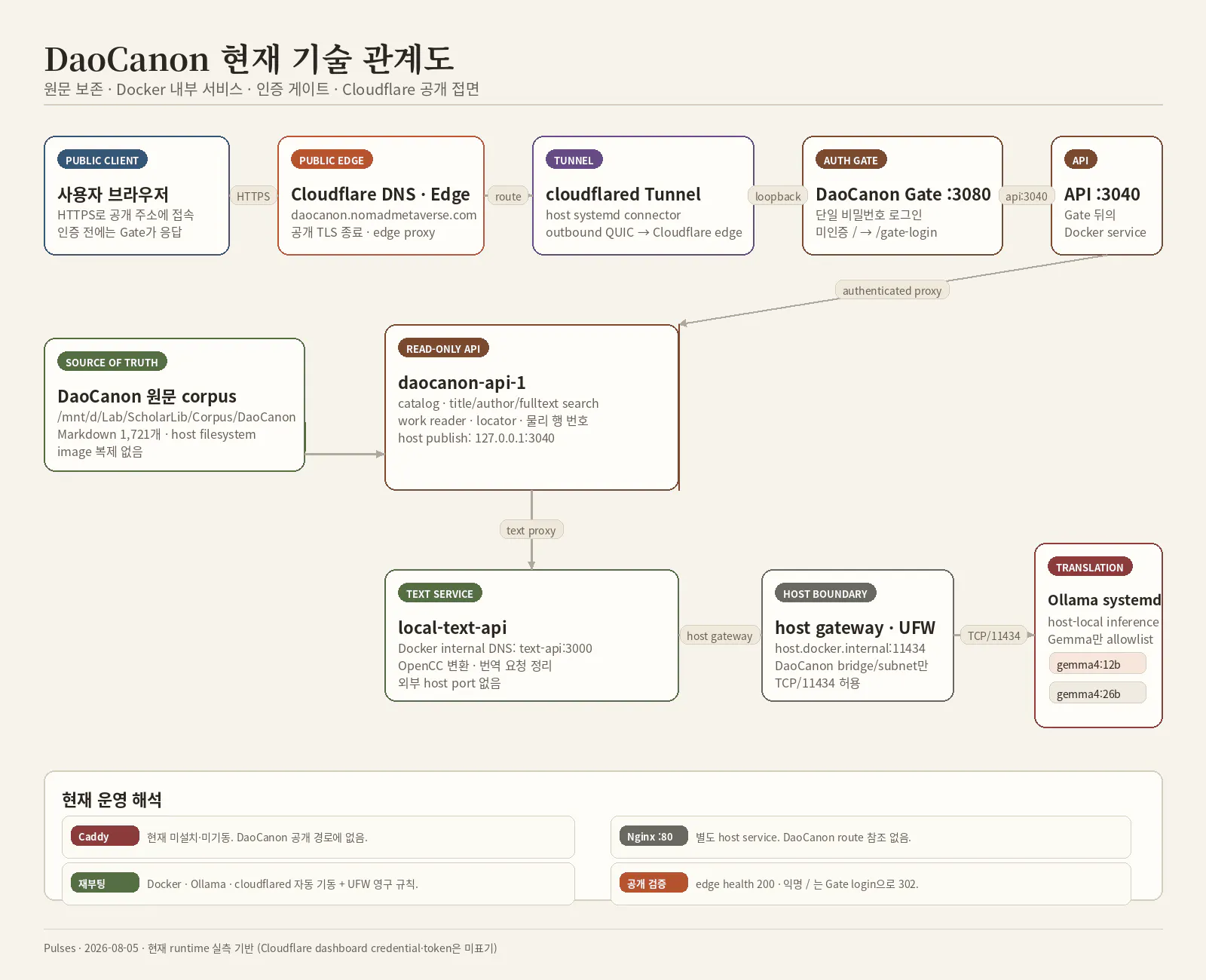
Task: Select the 'DaoCanon 원문 corpus' heading
Action: coord(147,397)
